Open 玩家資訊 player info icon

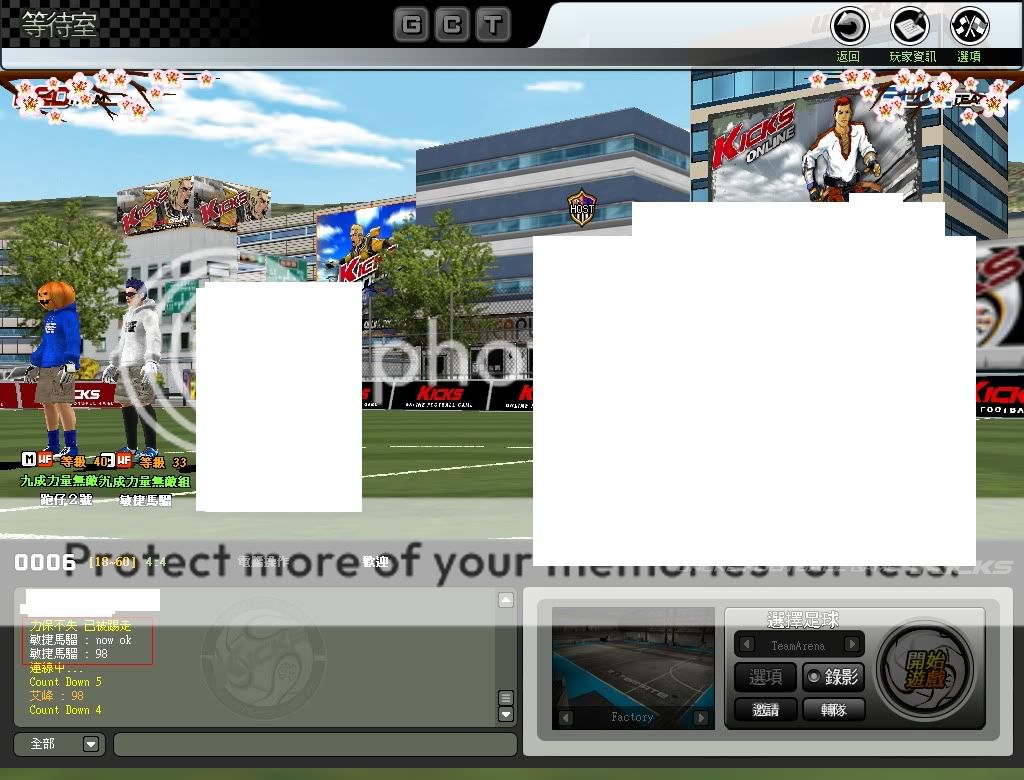point(910,25)
